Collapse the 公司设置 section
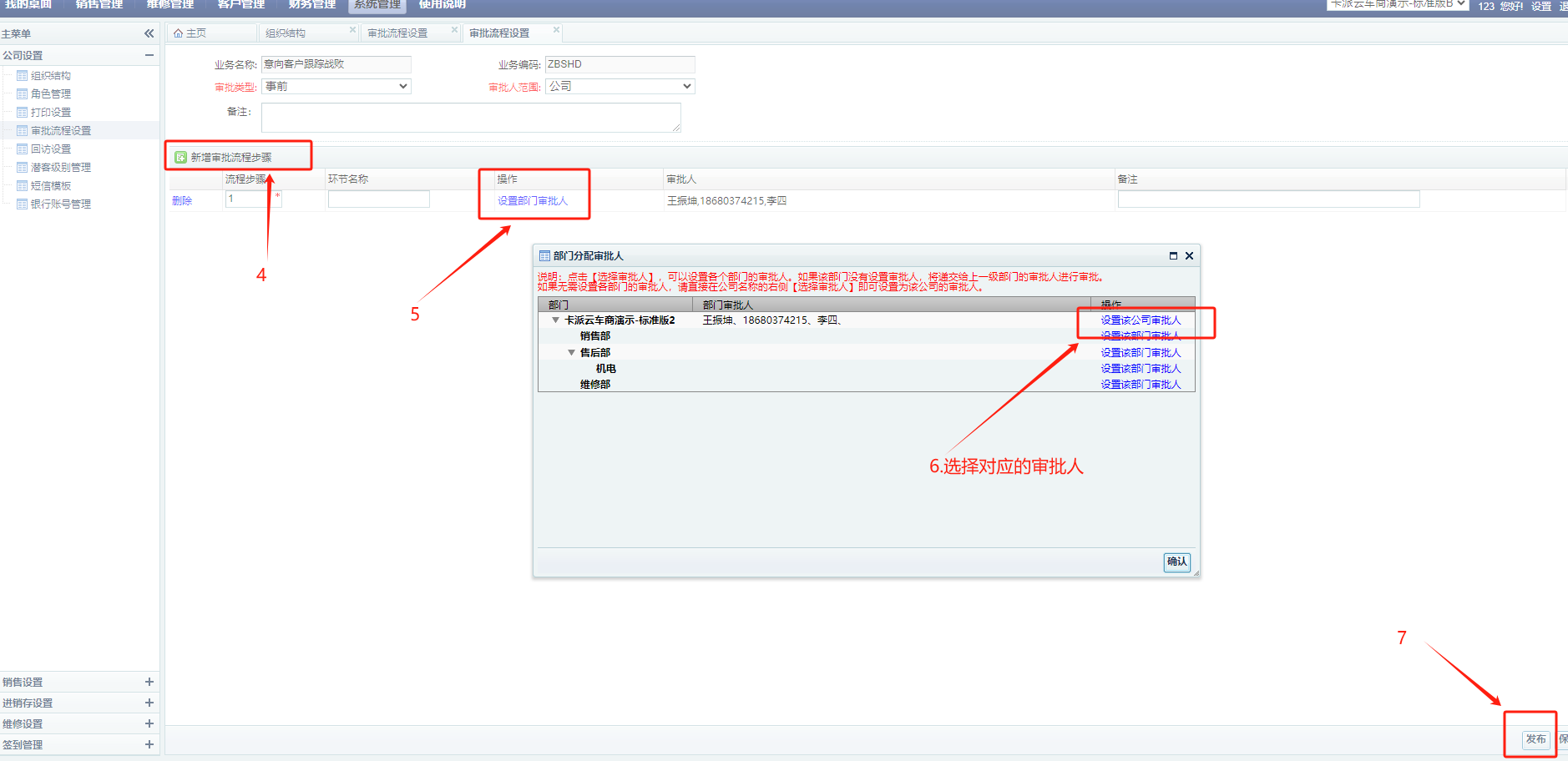Screen dimensions: 1568x761 point(149,55)
